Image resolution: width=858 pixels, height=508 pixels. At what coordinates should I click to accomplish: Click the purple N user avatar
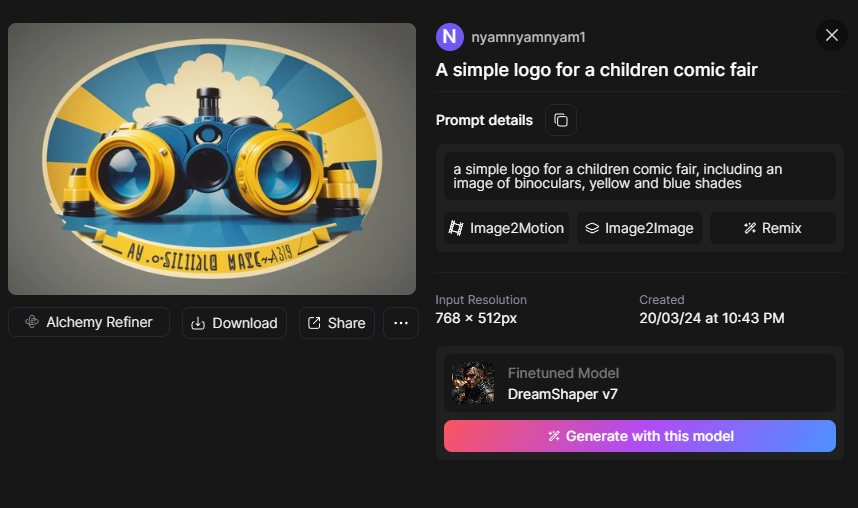450,37
